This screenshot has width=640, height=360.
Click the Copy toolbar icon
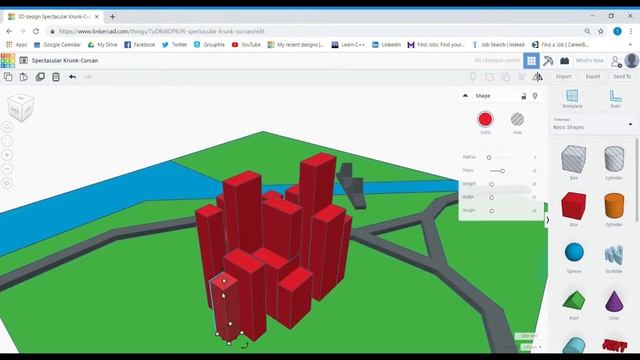coord(8,77)
